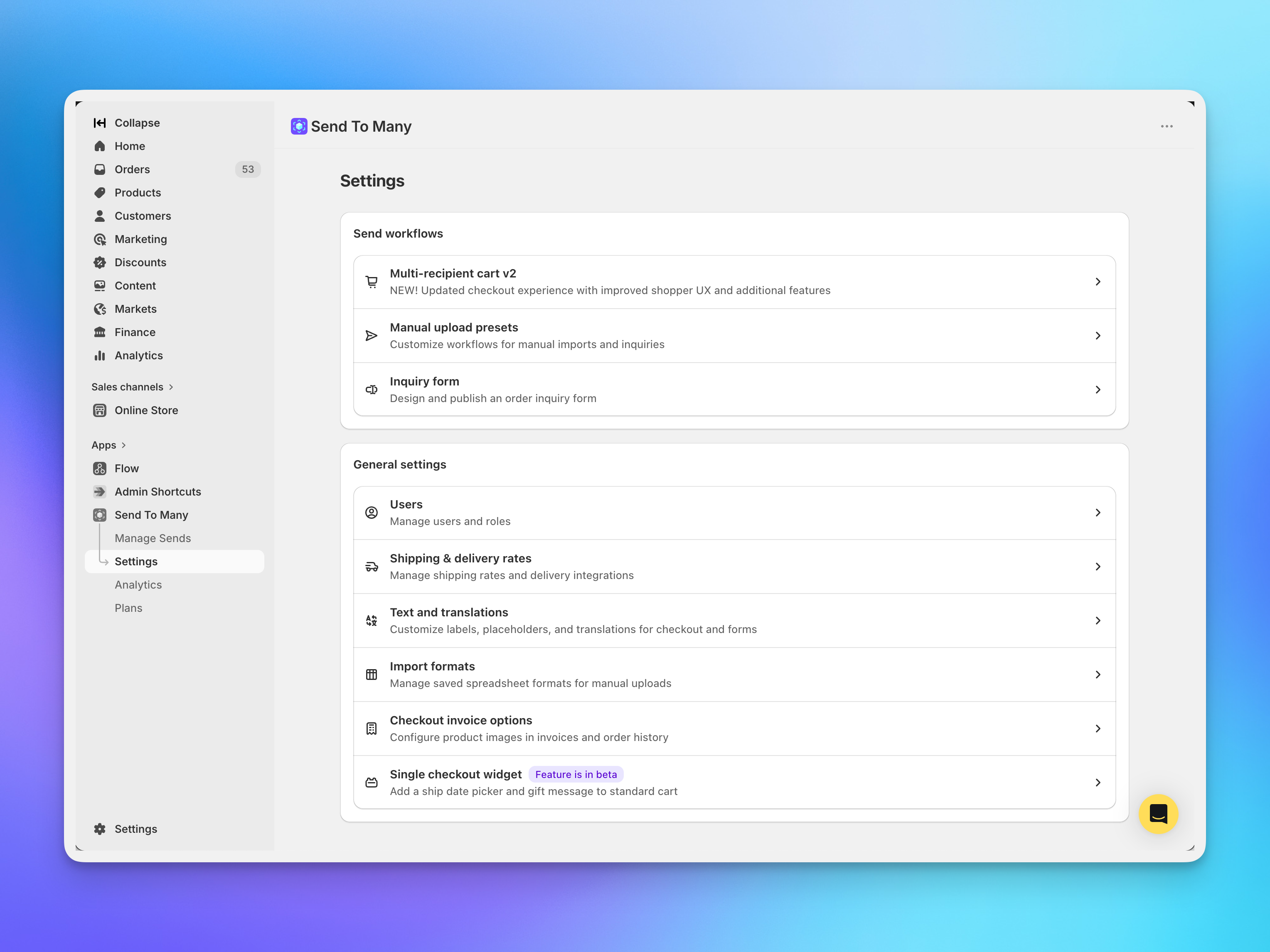This screenshot has width=1270, height=952.
Task: Click the chevron on Inquiry form row
Action: click(1097, 390)
